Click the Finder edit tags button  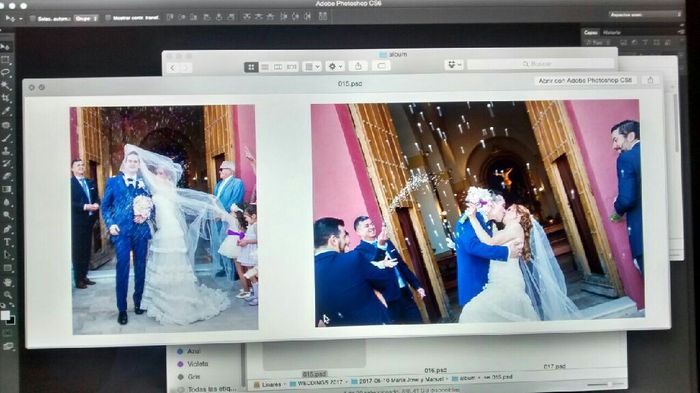[381, 66]
